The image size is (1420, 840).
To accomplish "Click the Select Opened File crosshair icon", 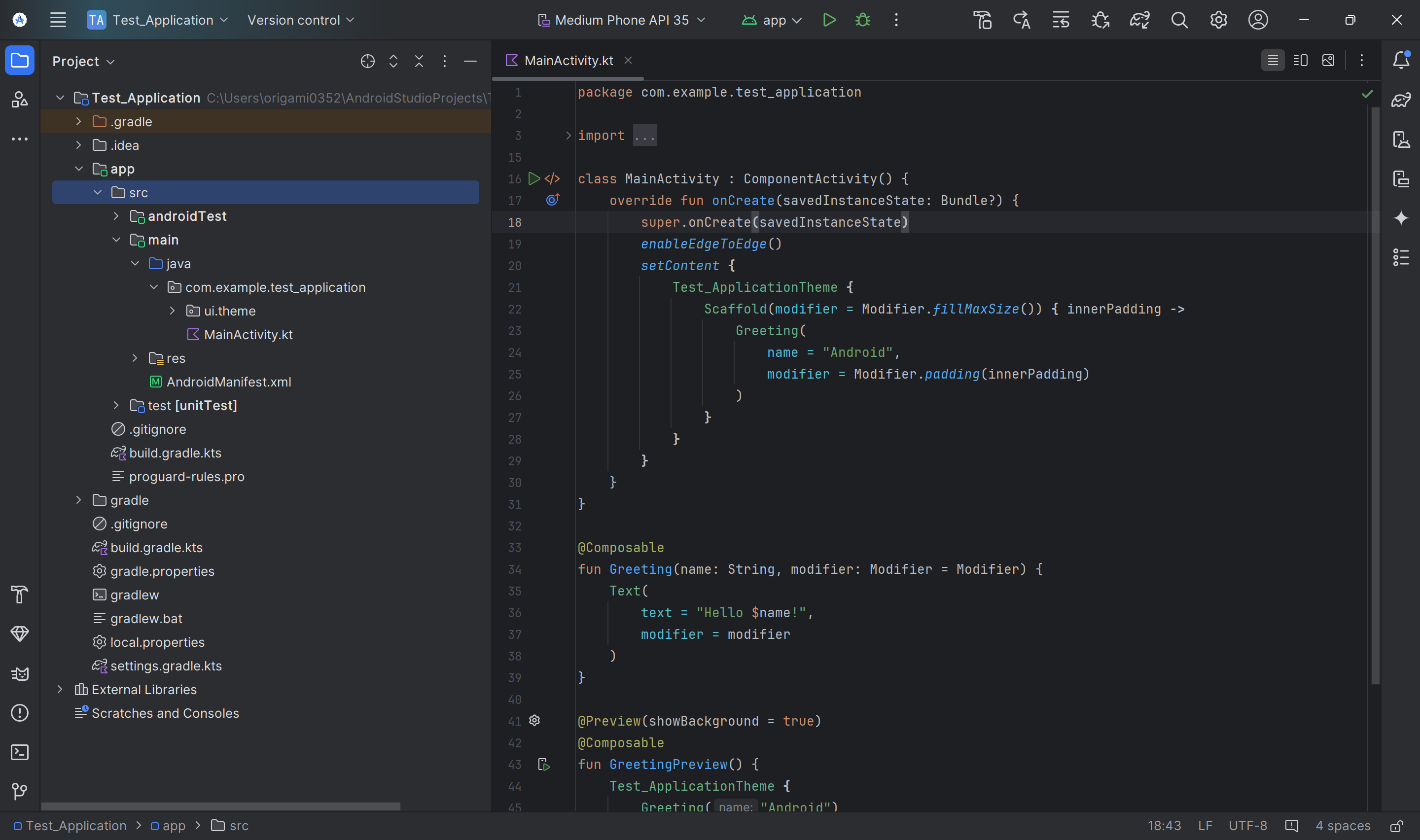I will click(367, 61).
